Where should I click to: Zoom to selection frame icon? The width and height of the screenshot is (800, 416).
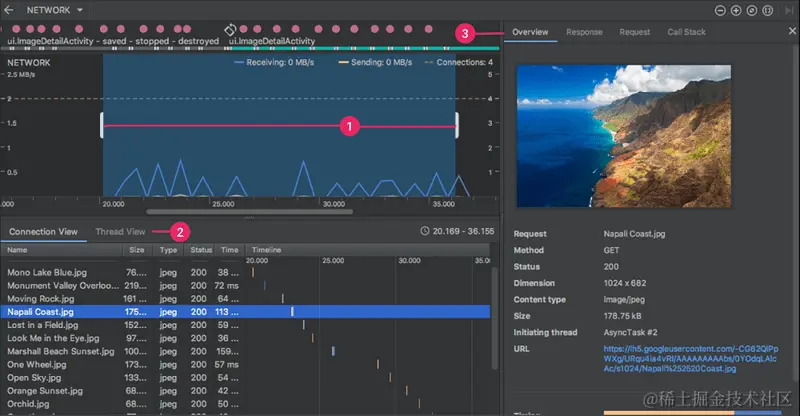[x=767, y=10]
